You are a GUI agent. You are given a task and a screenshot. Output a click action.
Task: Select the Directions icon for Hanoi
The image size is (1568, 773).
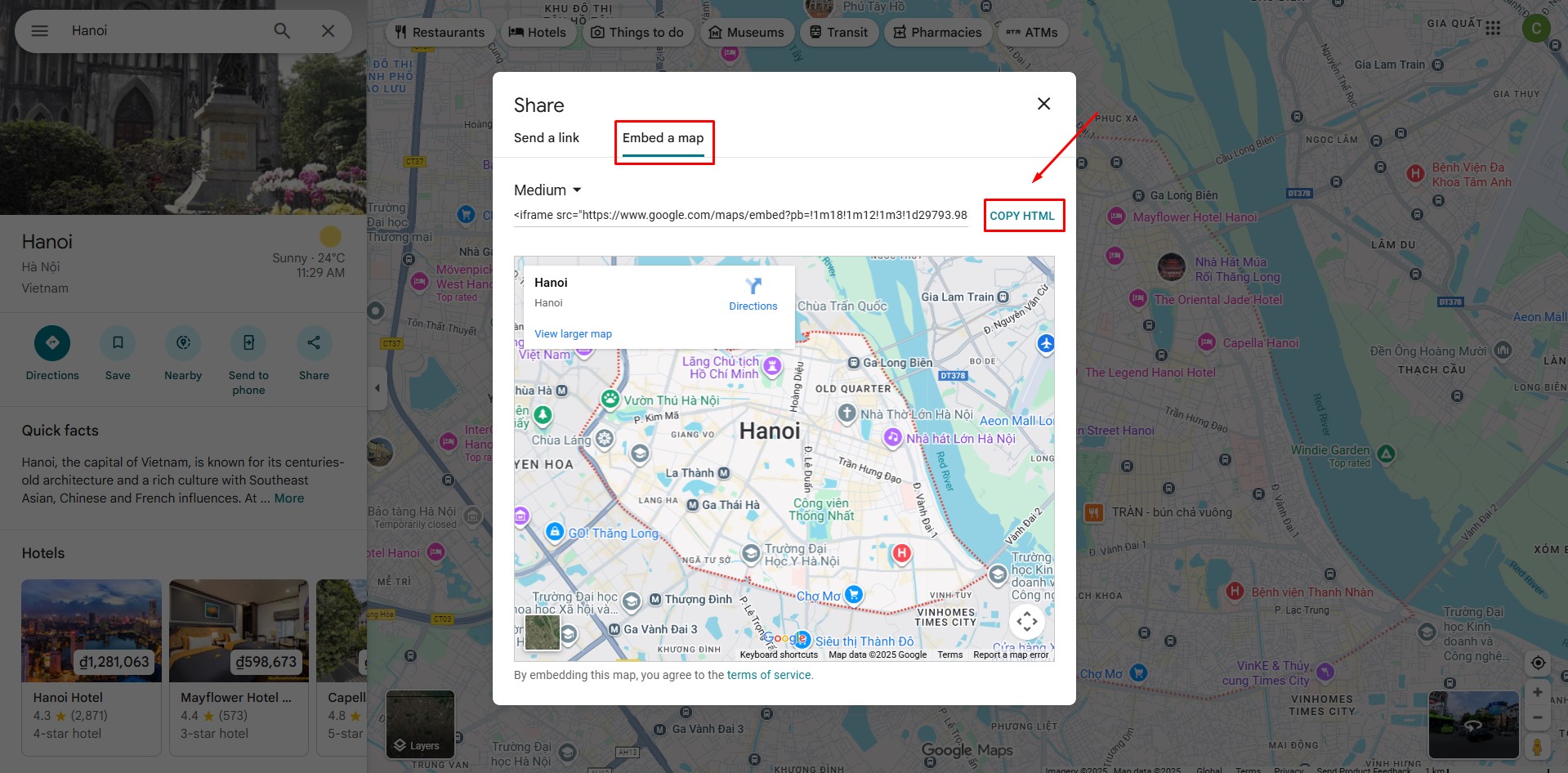point(51,342)
